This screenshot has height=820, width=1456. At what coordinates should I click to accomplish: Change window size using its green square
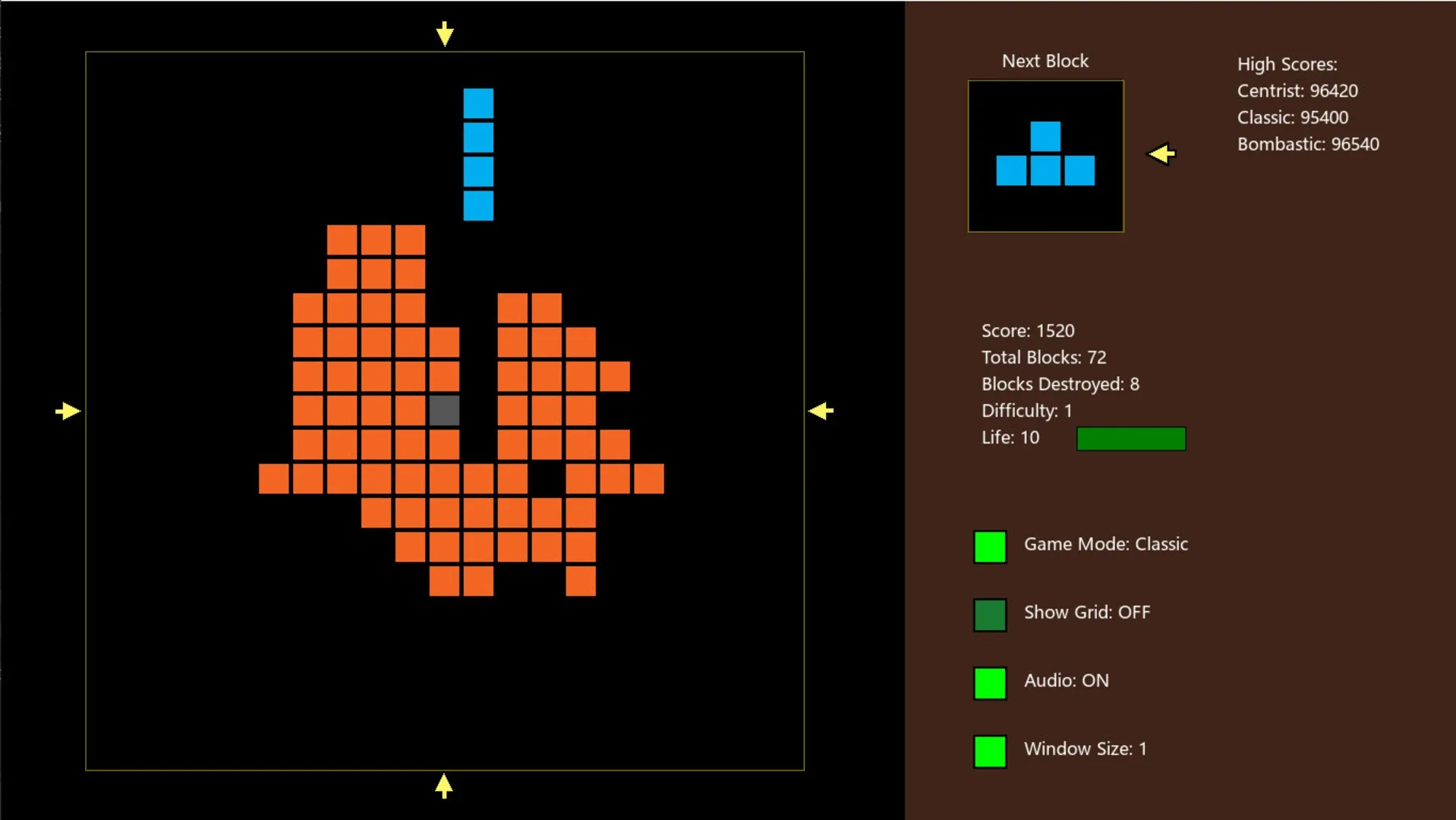coord(990,752)
